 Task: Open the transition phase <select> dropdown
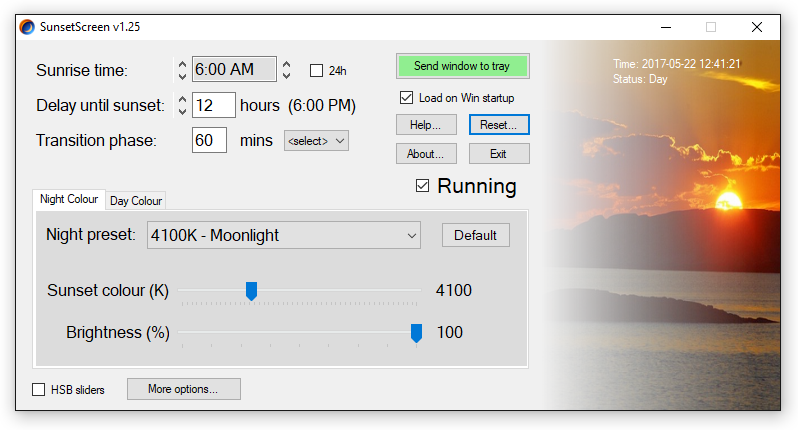point(316,141)
